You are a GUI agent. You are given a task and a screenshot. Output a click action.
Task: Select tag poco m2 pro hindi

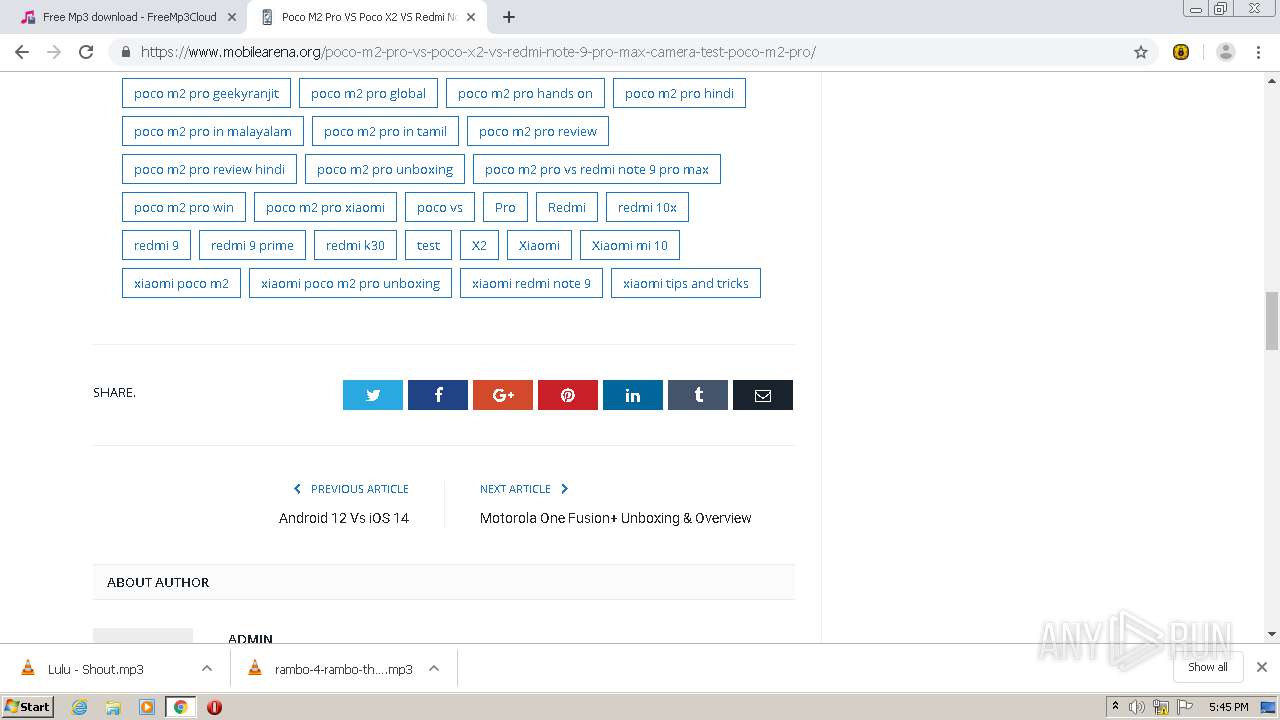pyautogui.click(x=679, y=93)
